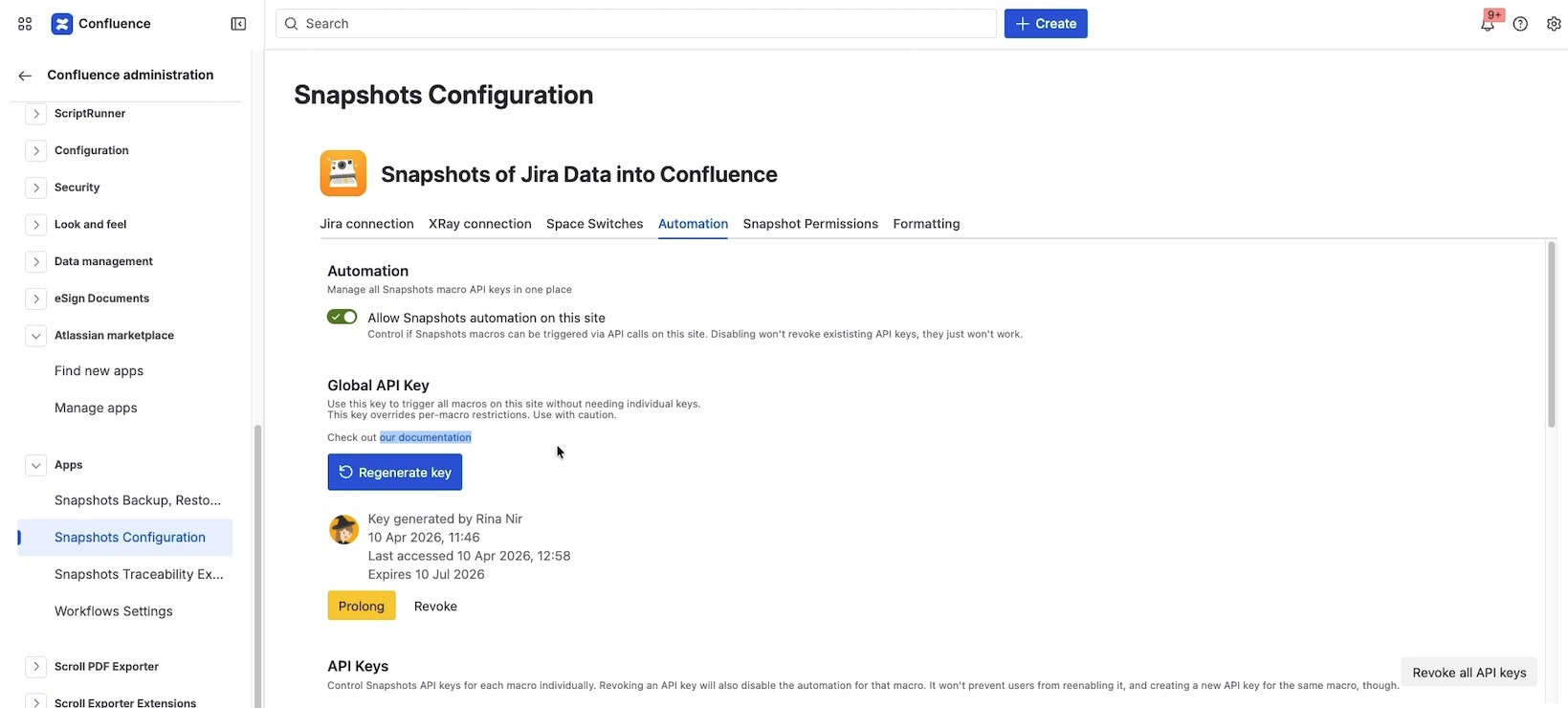Click the text Expires 10 Jul 2026

pos(426,574)
